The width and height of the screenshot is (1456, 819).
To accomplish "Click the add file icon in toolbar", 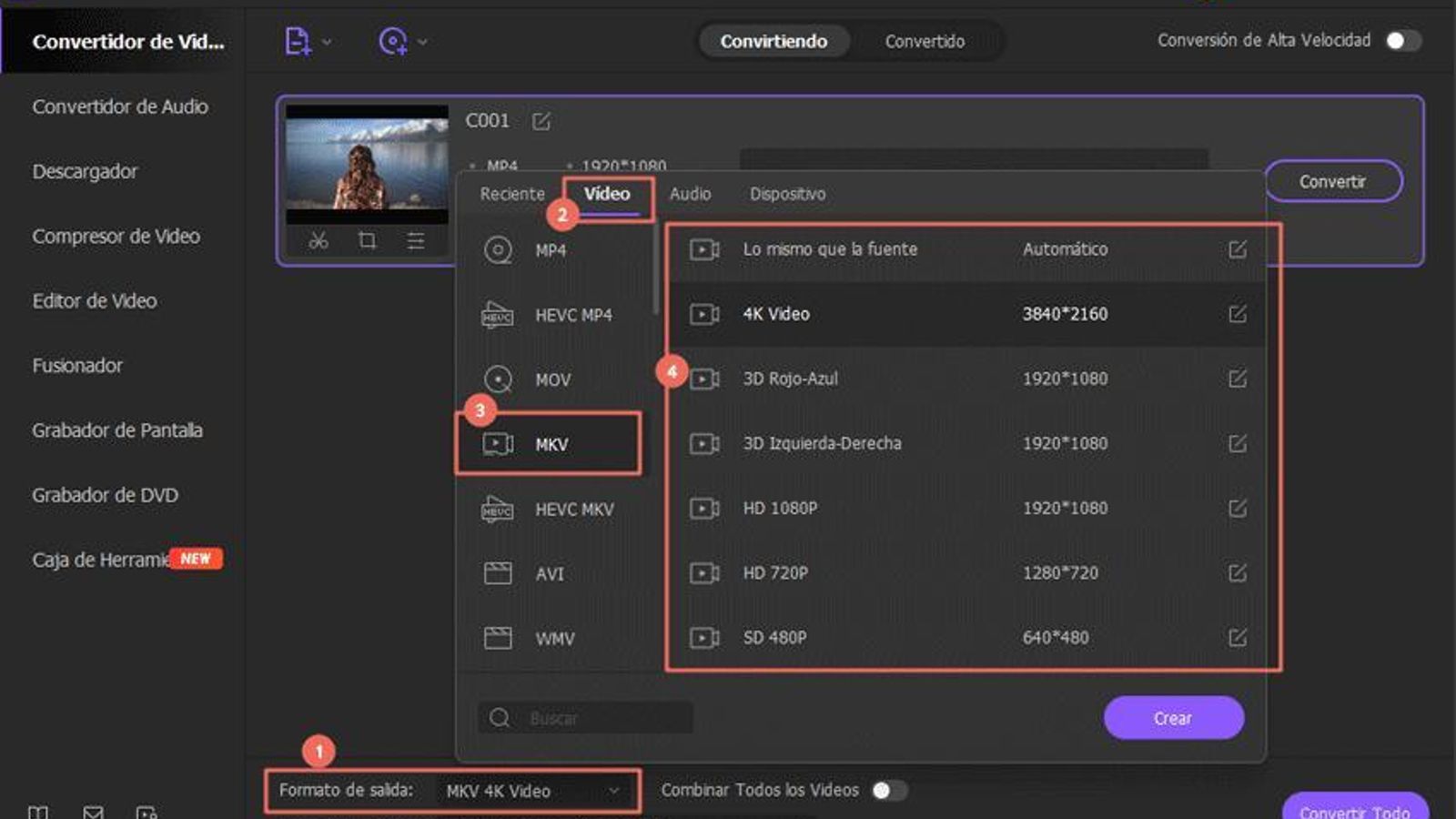I will click(x=298, y=41).
